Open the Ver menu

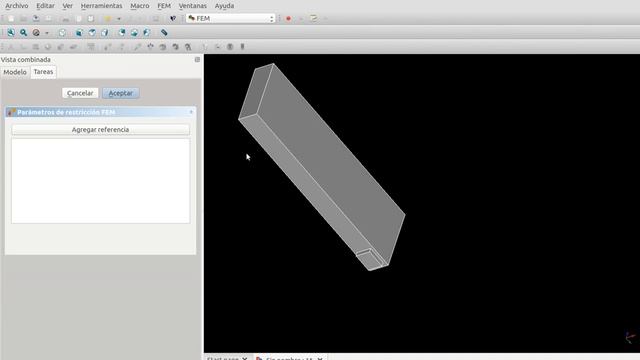(x=68, y=6)
